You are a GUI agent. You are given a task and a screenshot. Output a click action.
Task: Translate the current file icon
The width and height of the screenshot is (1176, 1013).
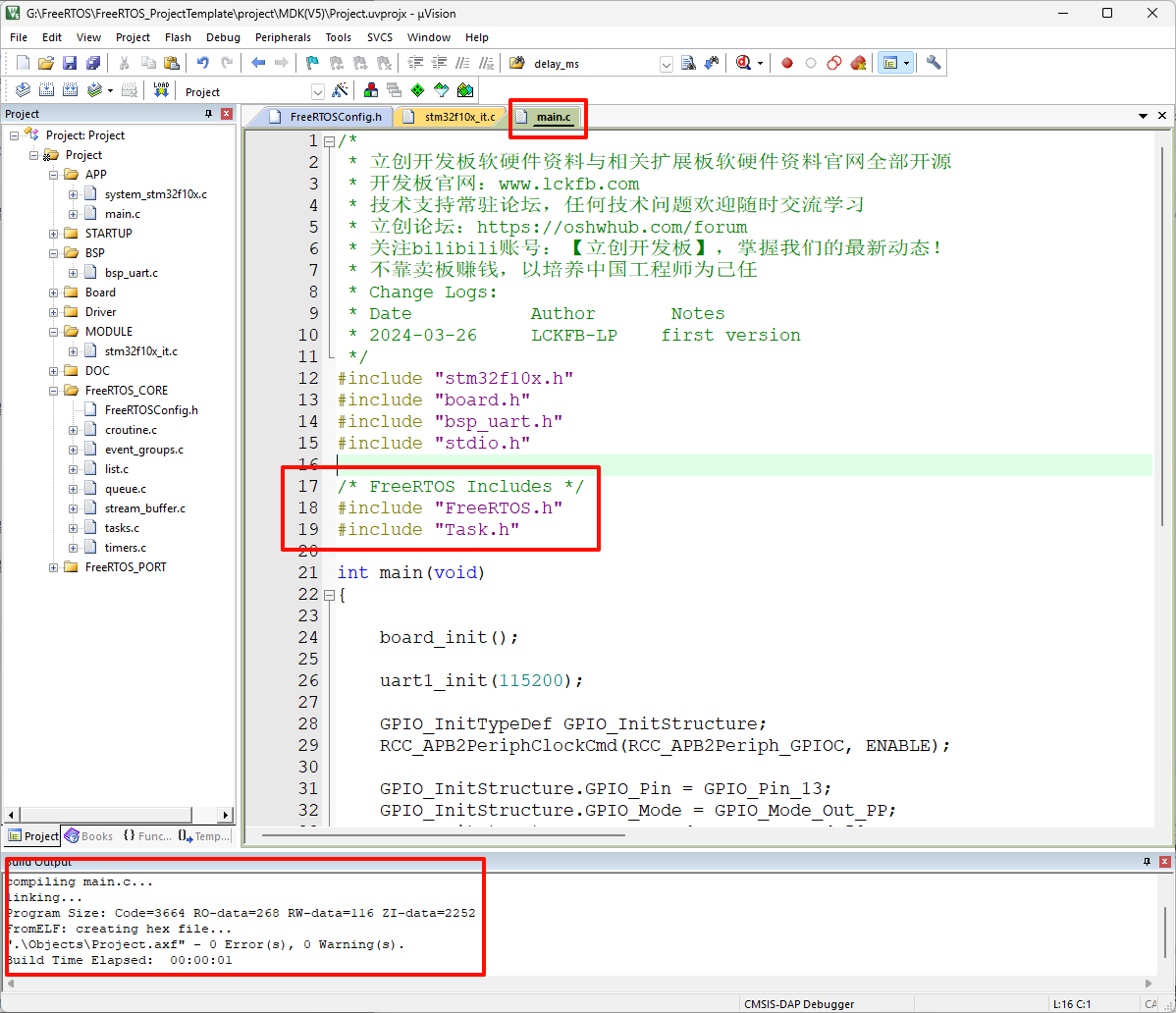(x=24, y=90)
